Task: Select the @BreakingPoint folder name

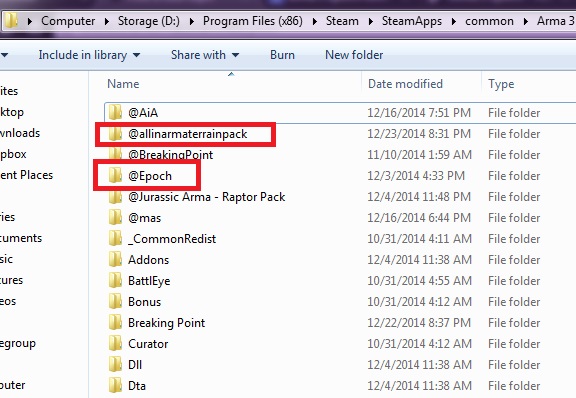Action: (x=170, y=155)
